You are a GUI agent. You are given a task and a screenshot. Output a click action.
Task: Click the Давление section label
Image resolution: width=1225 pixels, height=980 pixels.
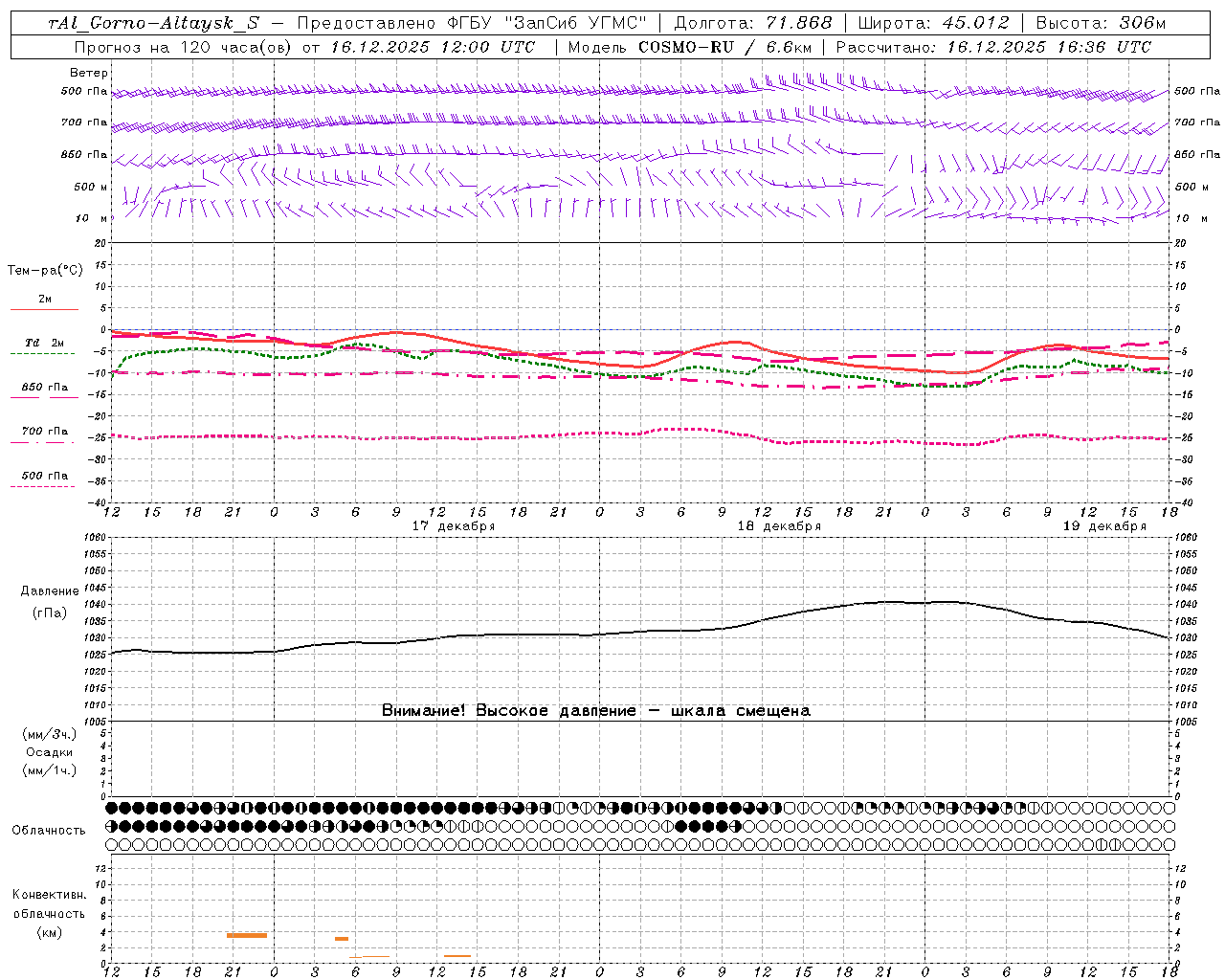coord(50,591)
